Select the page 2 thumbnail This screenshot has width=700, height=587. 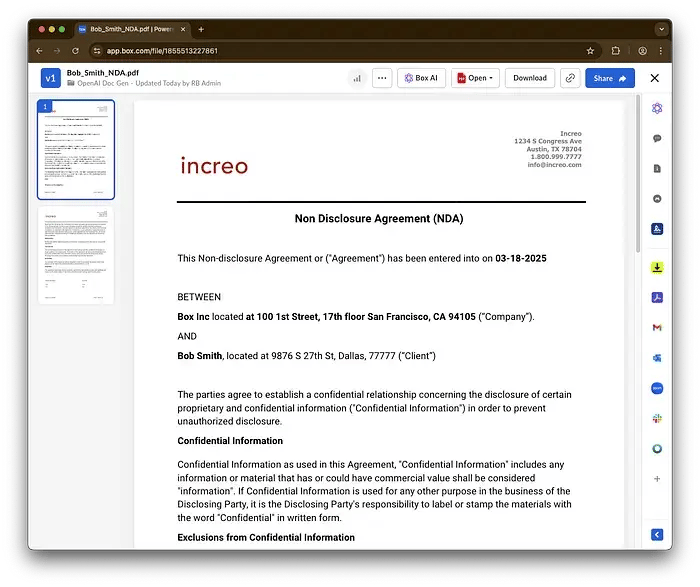coord(76,255)
